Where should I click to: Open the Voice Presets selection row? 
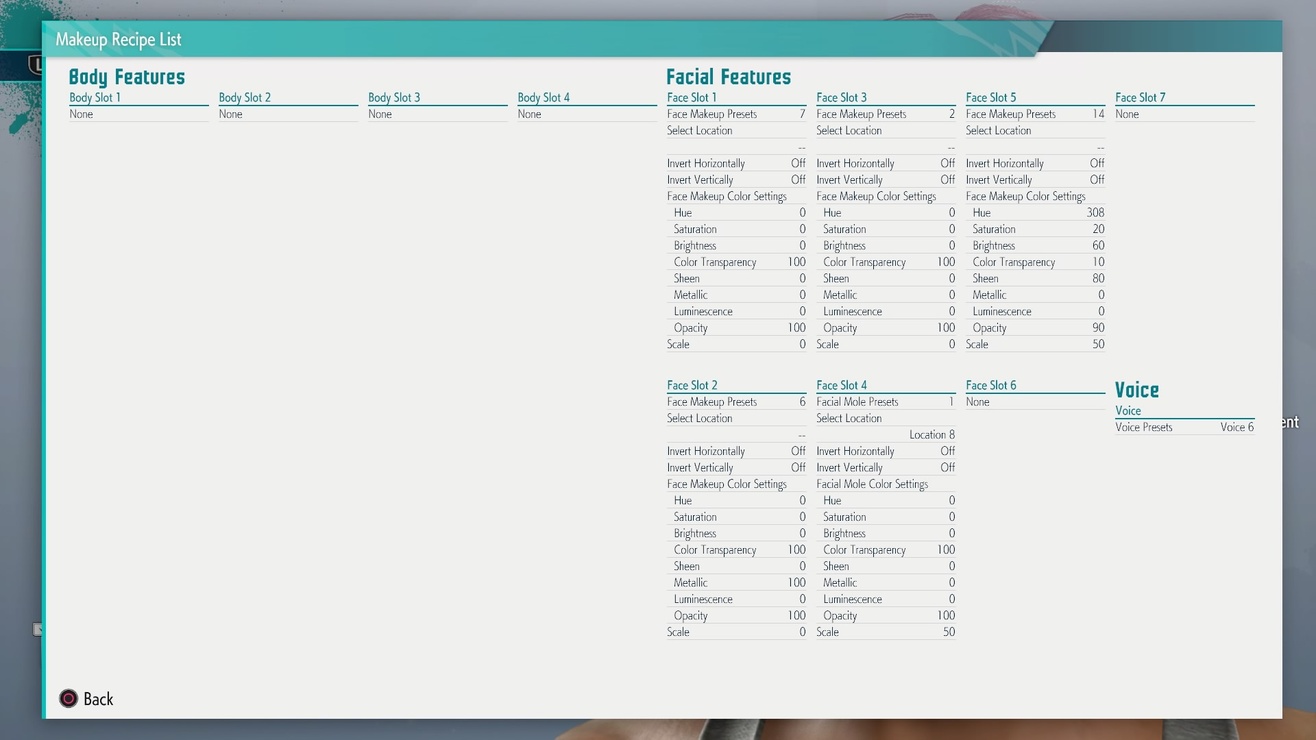(x=1184, y=427)
